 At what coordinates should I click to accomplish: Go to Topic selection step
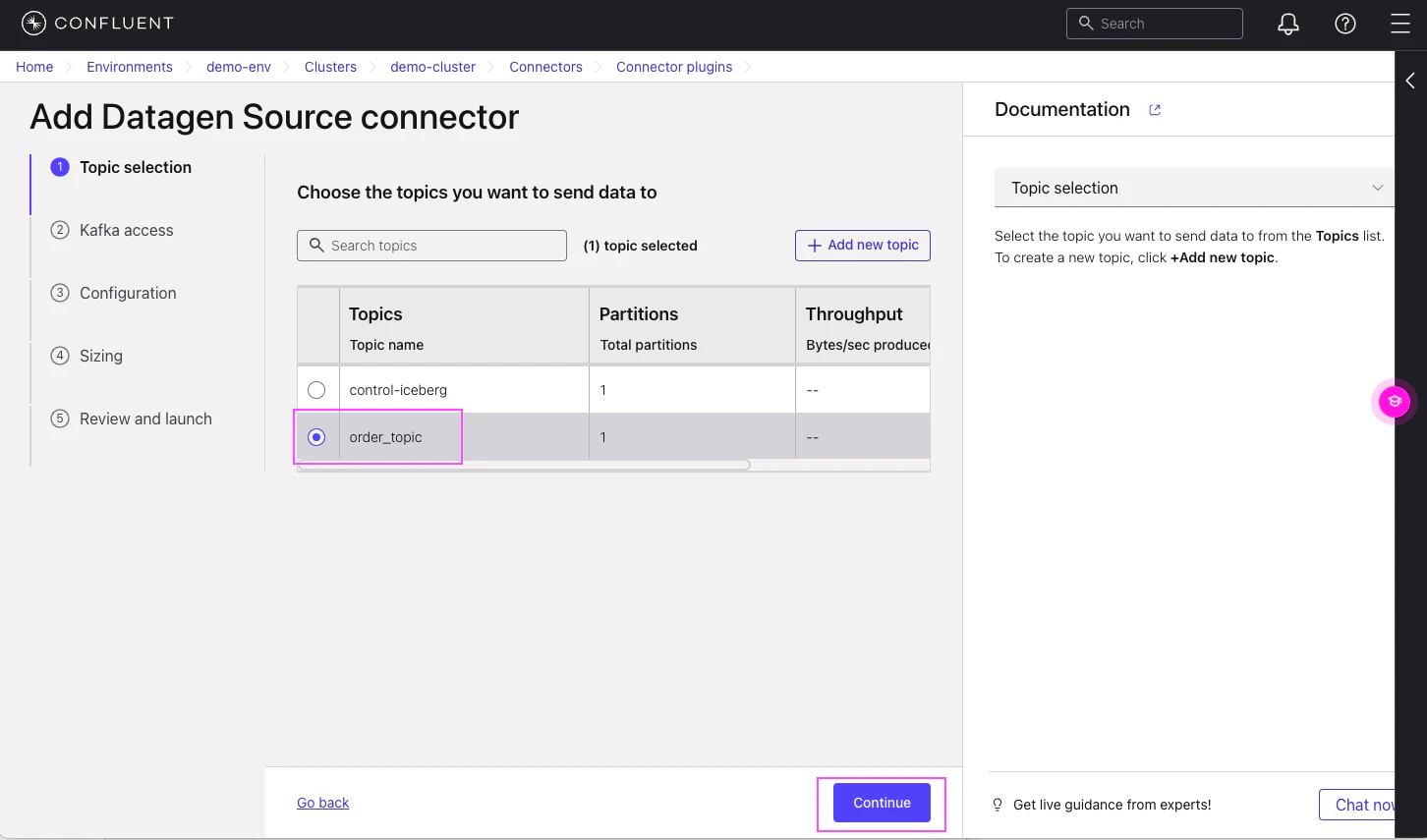(136, 167)
